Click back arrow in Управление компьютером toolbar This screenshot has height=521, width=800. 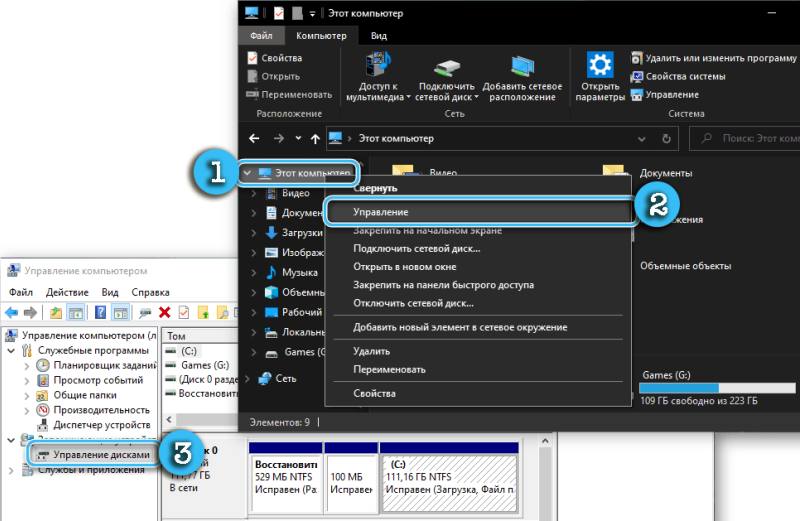click(11, 312)
